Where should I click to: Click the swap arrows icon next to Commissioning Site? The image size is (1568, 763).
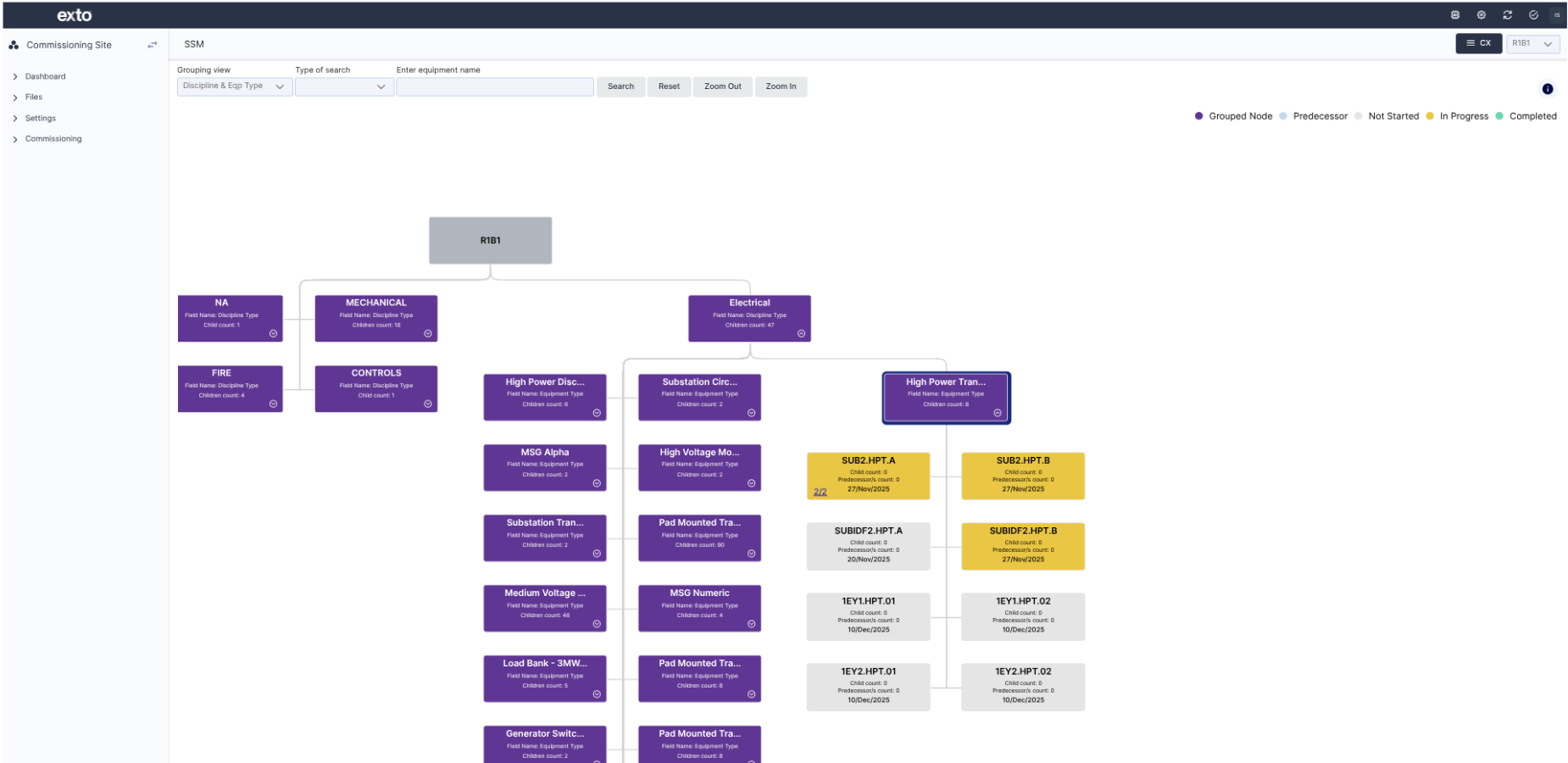point(153,45)
